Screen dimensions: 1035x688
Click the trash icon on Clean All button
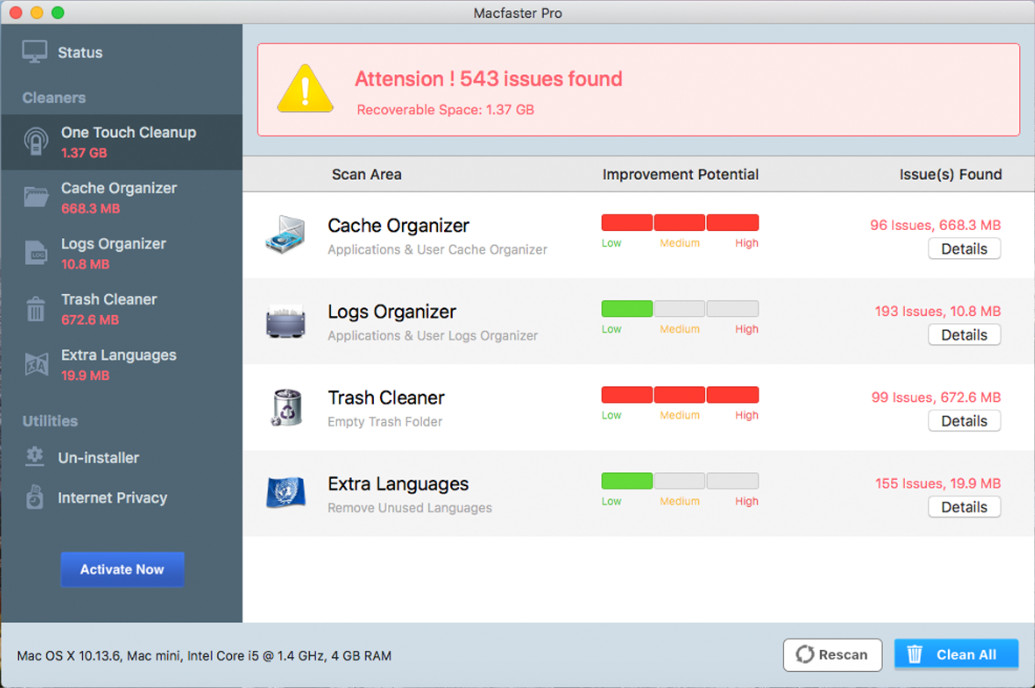click(x=914, y=654)
